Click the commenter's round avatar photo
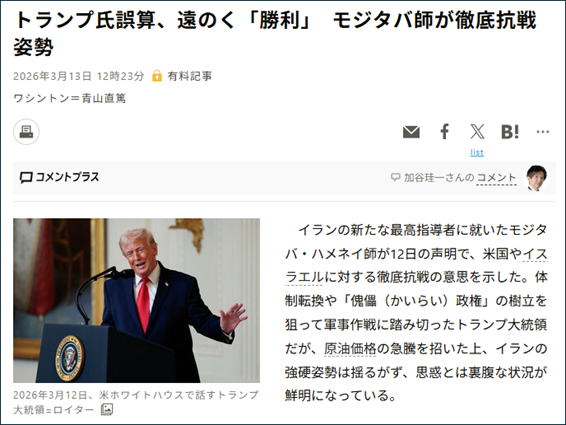 (x=537, y=178)
